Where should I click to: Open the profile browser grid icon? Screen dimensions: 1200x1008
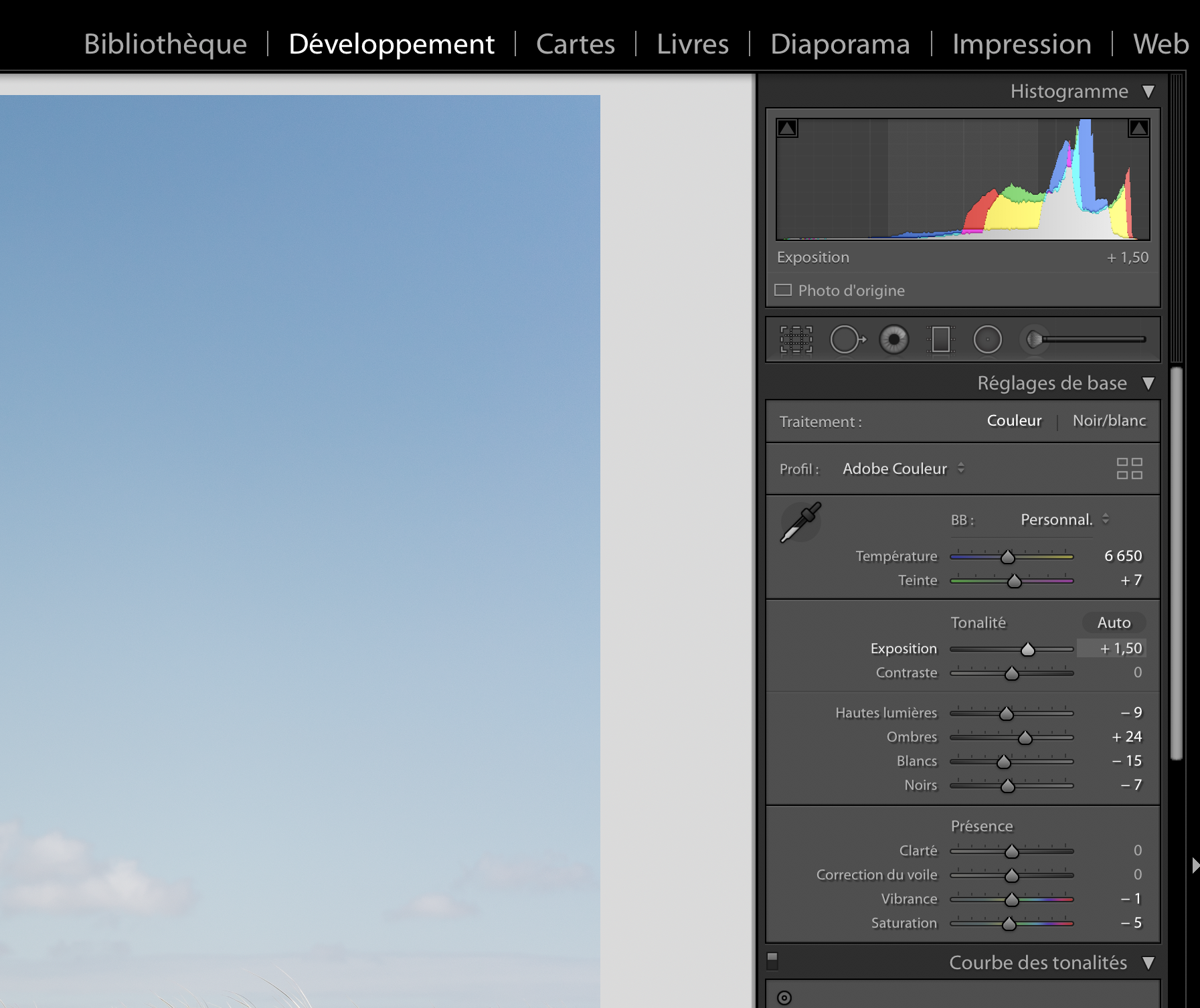pyautogui.click(x=1129, y=469)
